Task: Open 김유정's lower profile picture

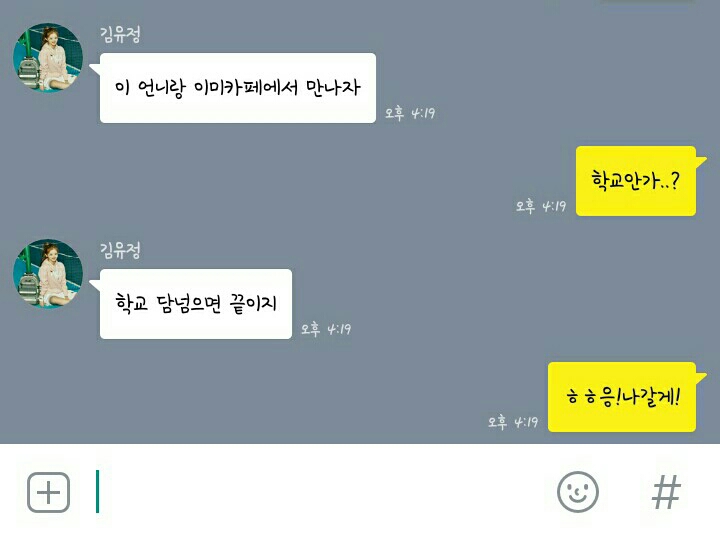Action: pyautogui.click(x=48, y=273)
